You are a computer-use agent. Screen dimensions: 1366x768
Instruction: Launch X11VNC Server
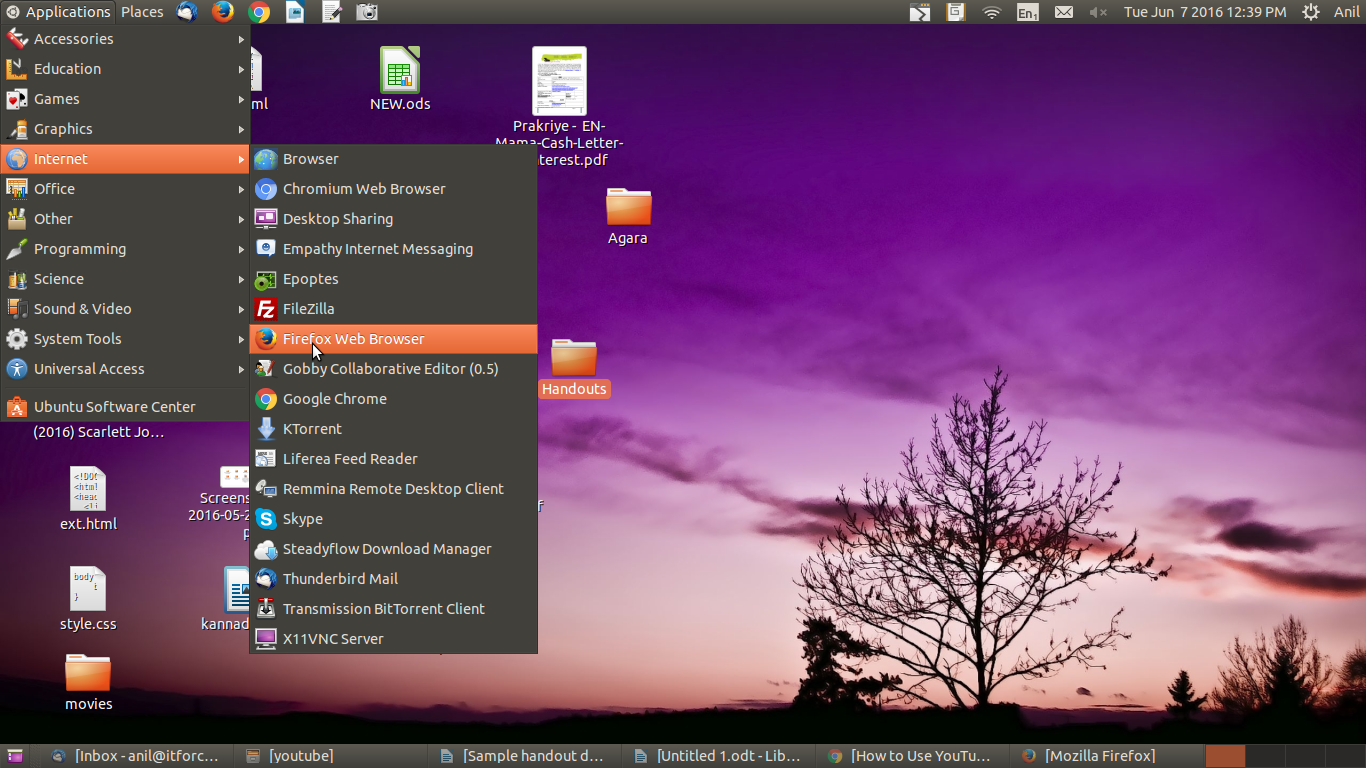click(393, 639)
